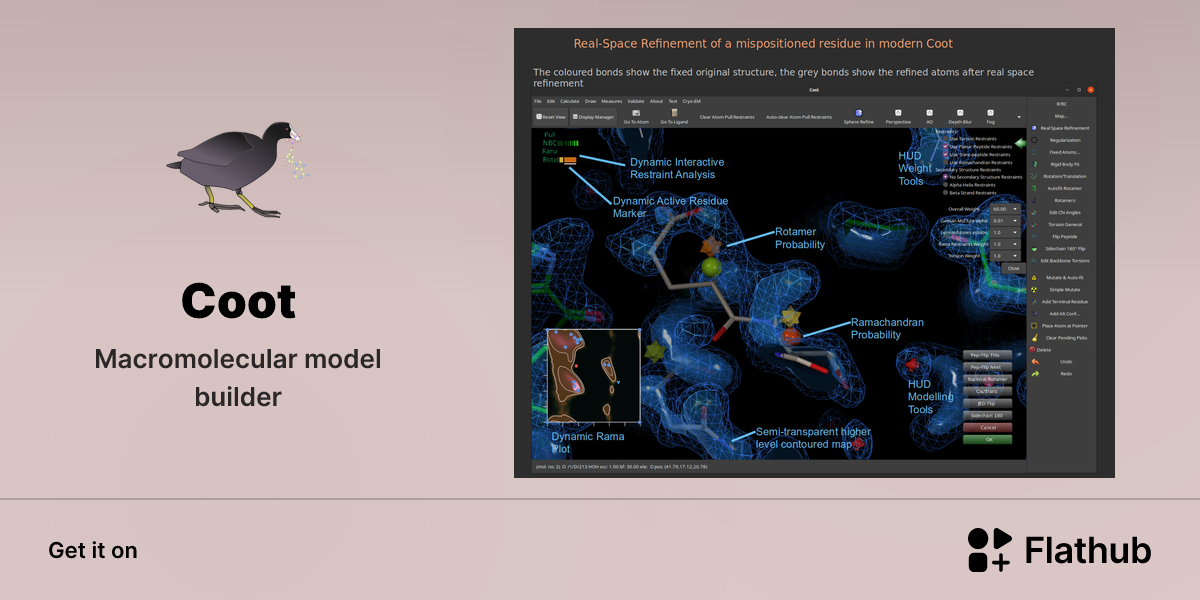The width and height of the screenshot is (1200, 600).
Task: Toggle Use Planar Peptide Restraints checkbox
Action: 945,146
